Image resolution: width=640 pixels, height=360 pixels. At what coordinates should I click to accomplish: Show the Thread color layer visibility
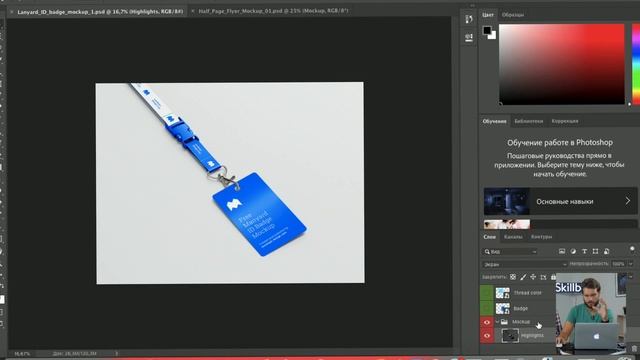487,293
